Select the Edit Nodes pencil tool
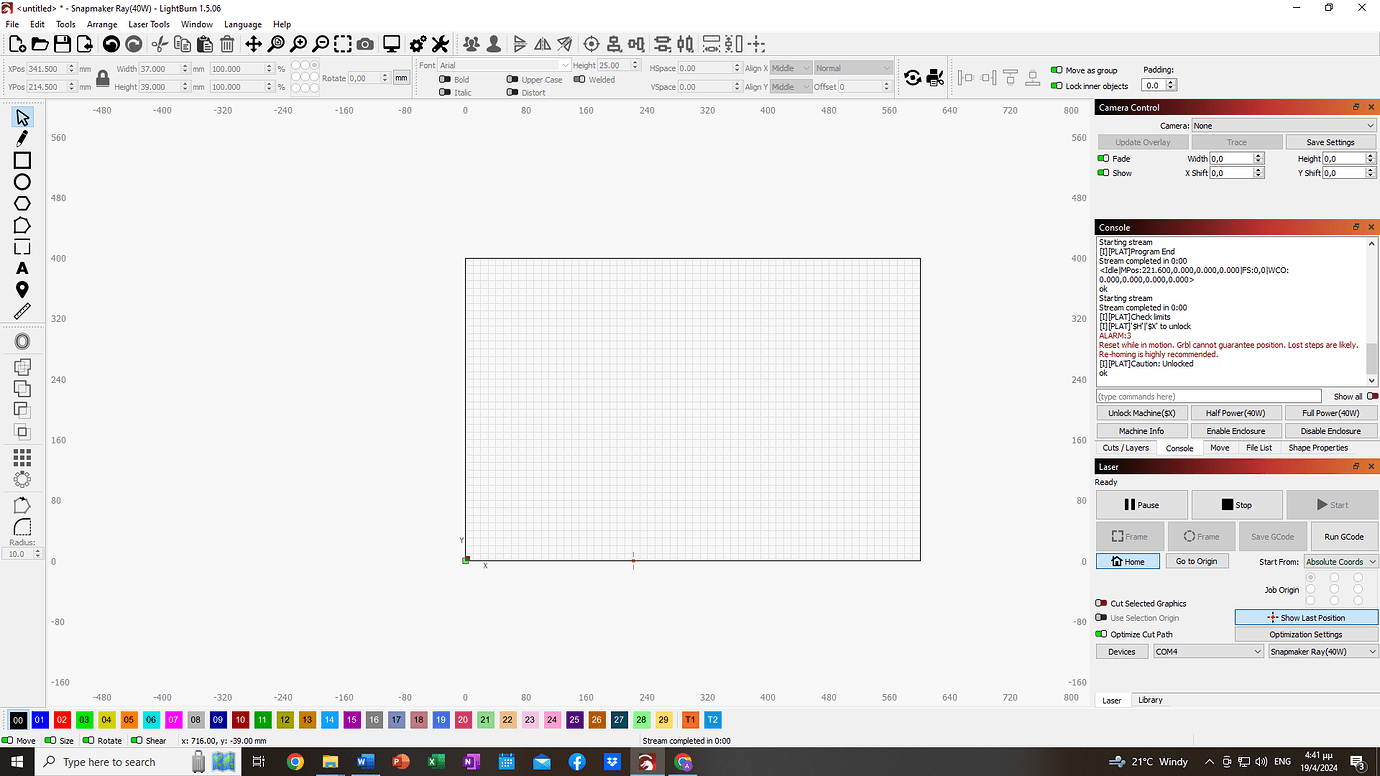The width and height of the screenshot is (1380, 776). pos(22,138)
